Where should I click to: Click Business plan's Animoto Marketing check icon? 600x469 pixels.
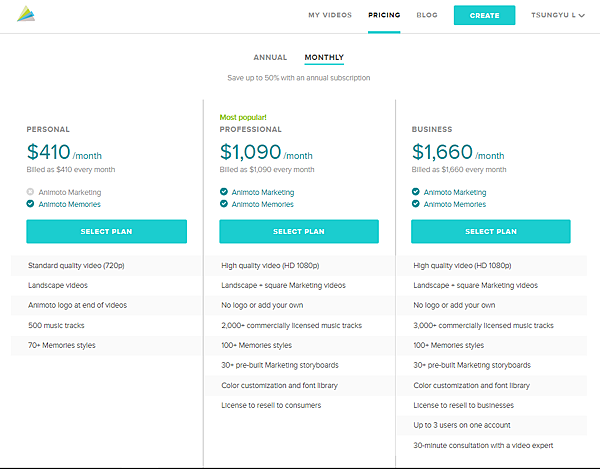pos(416,192)
